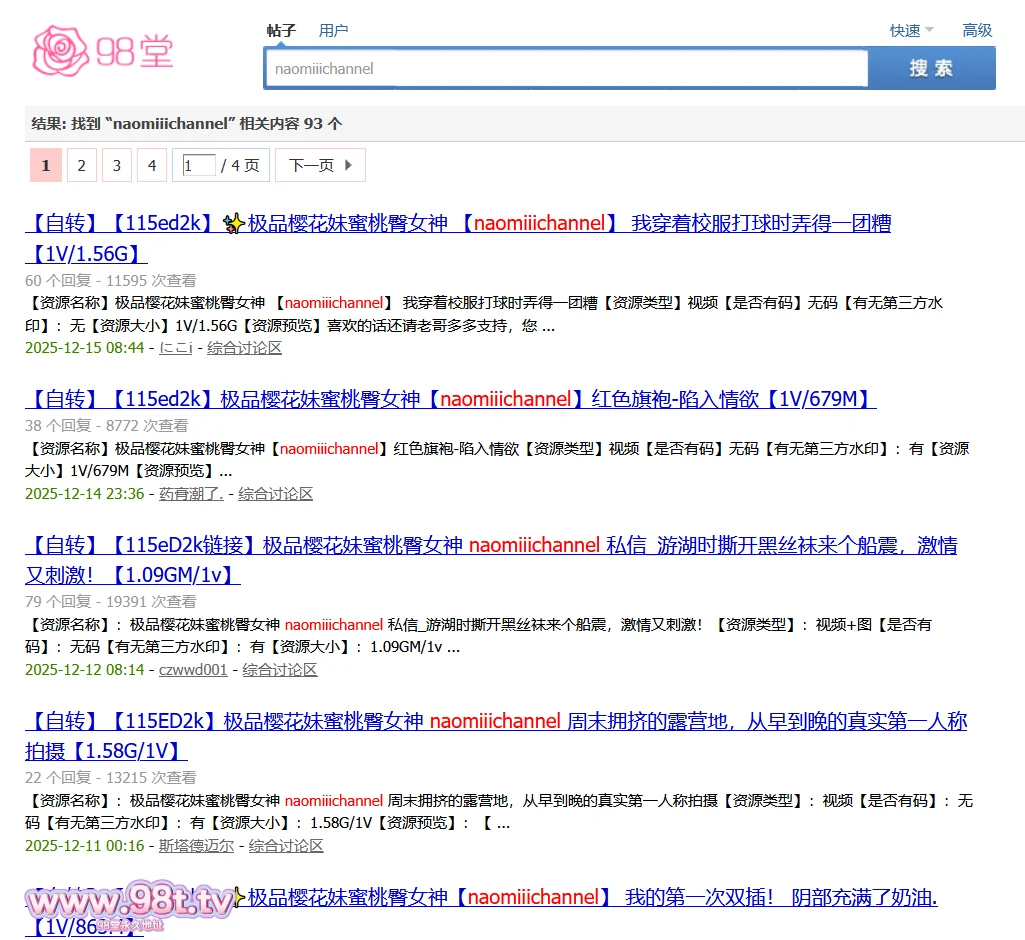Click inside the naomiiichannel search field
This screenshot has height=940, width=1025.
click(x=565, y=68)
